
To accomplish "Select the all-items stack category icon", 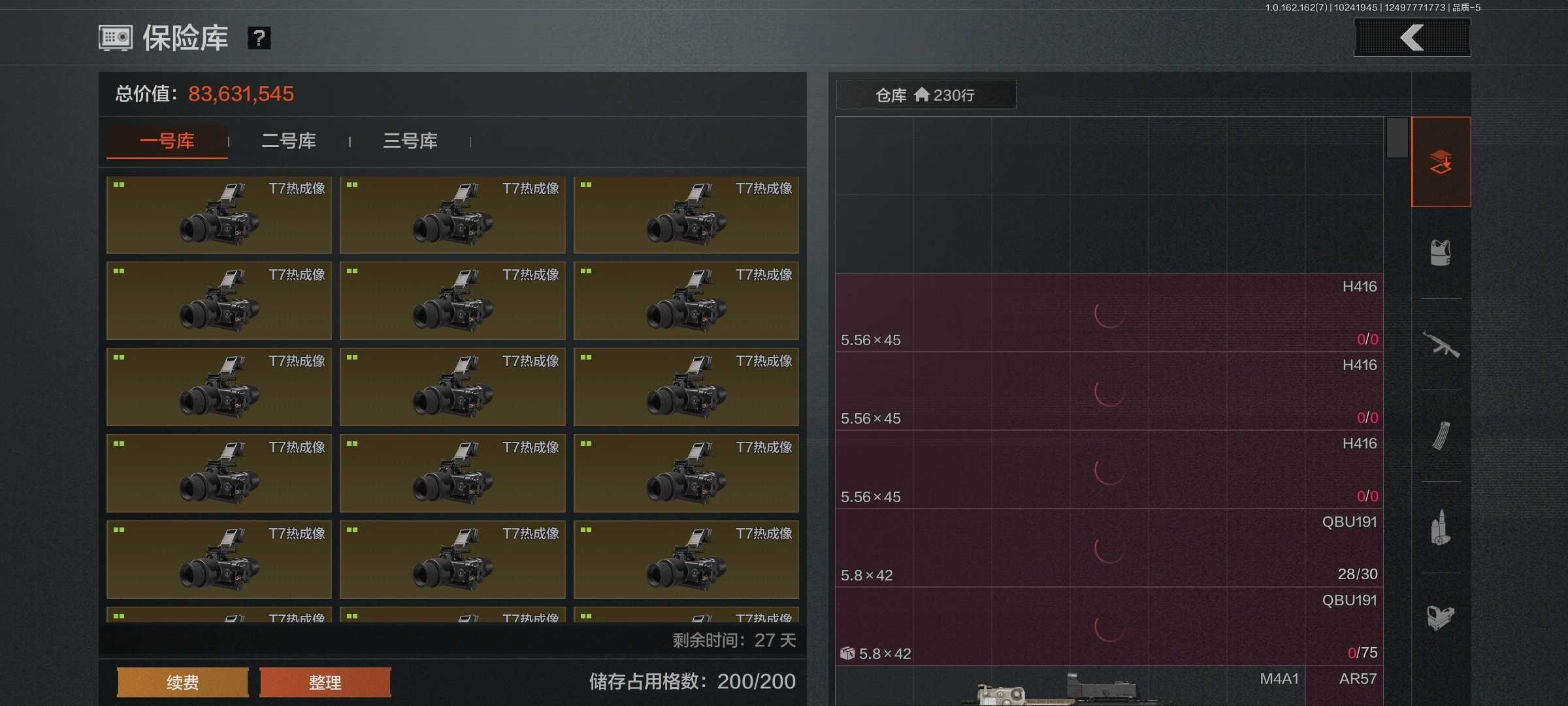I will click(1441, 162).
